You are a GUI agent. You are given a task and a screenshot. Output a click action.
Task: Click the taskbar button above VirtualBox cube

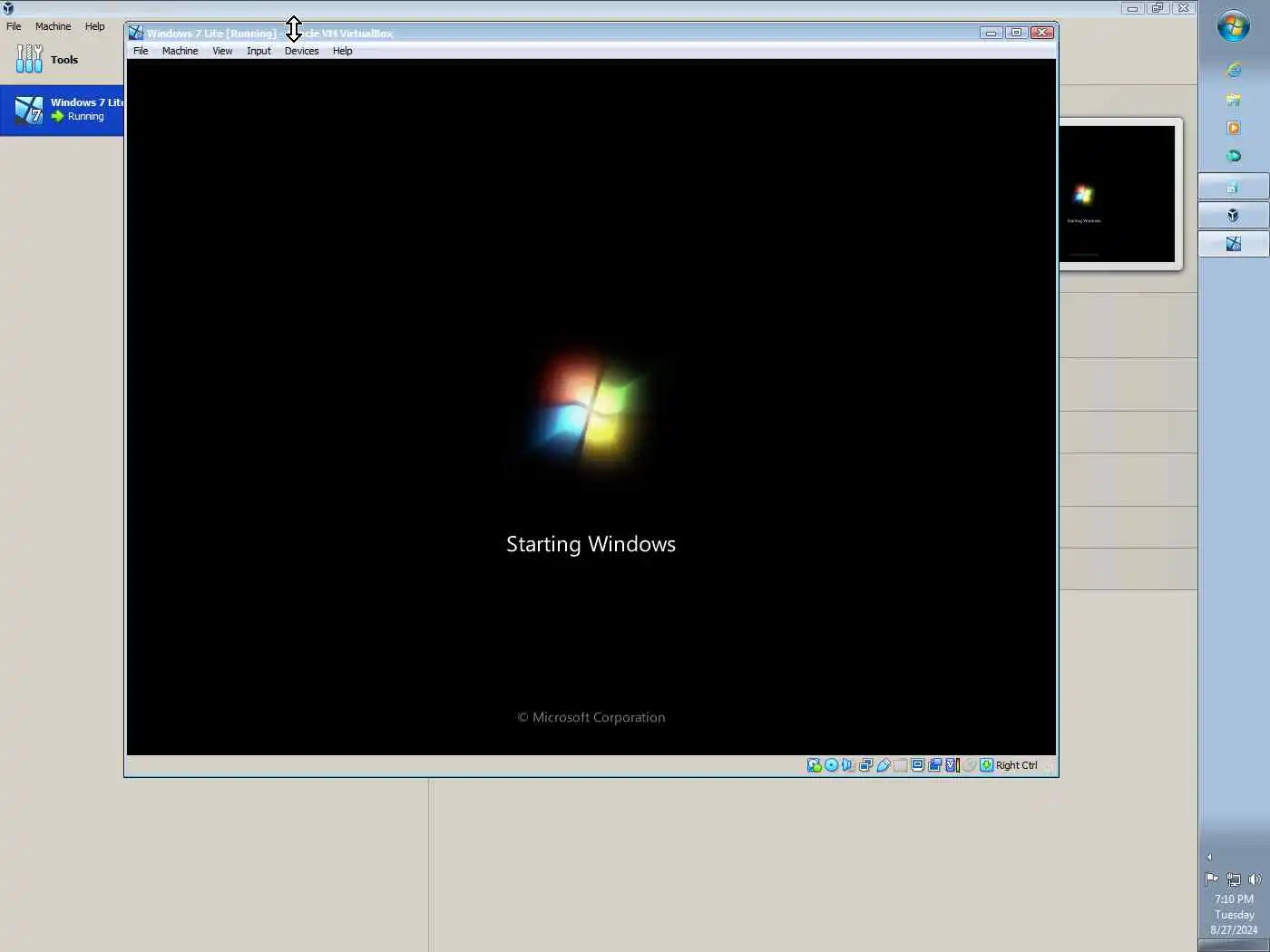[1234, 187]
